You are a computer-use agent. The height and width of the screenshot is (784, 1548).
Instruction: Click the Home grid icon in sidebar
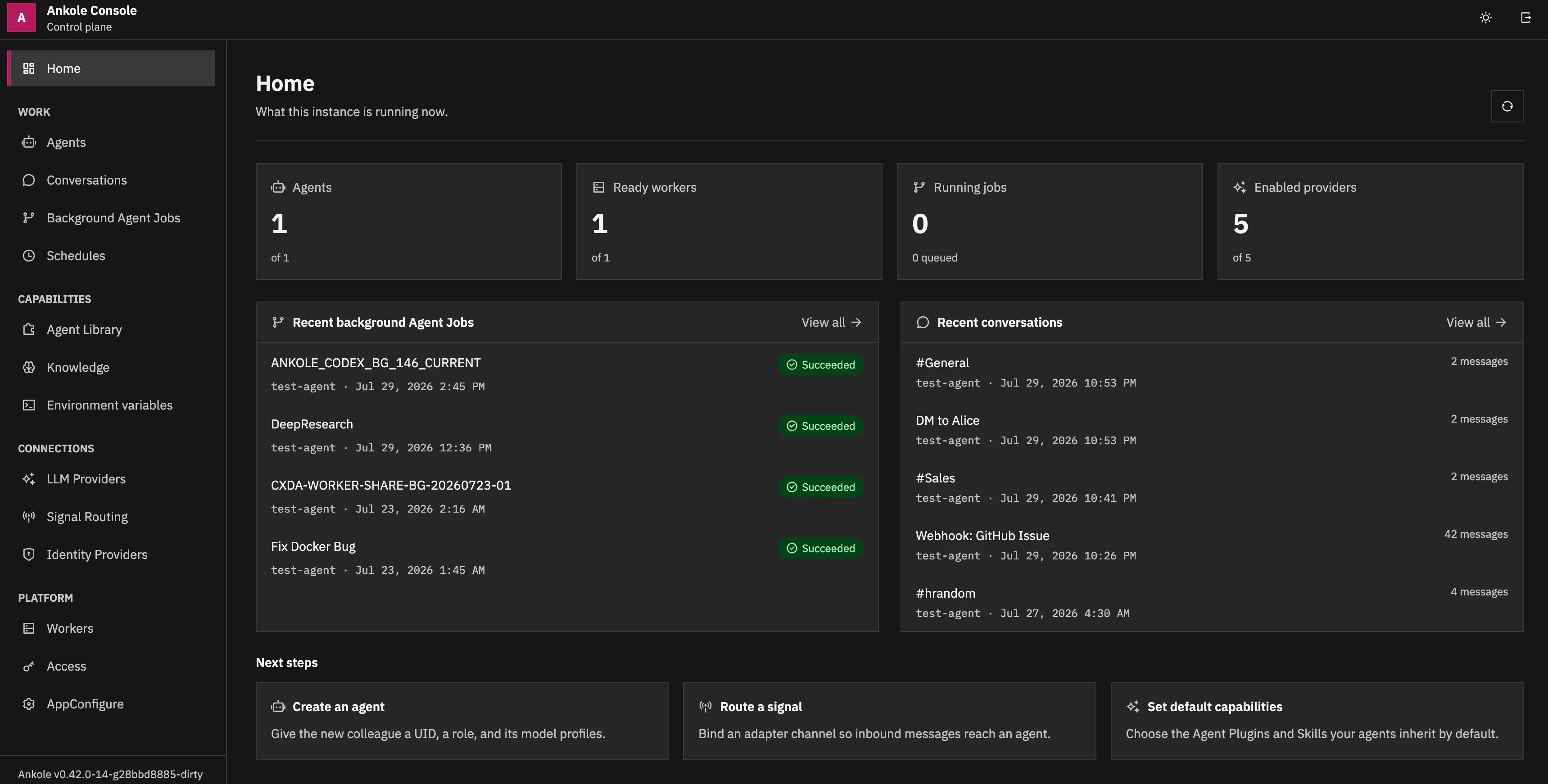point(29,68)
